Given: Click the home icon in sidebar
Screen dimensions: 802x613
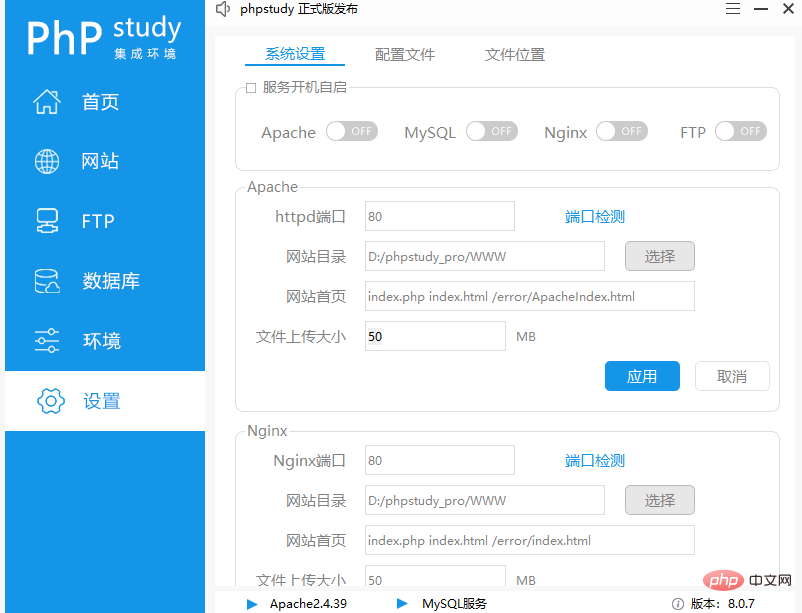Looking at the screenshot, I should tap(47, 101).
